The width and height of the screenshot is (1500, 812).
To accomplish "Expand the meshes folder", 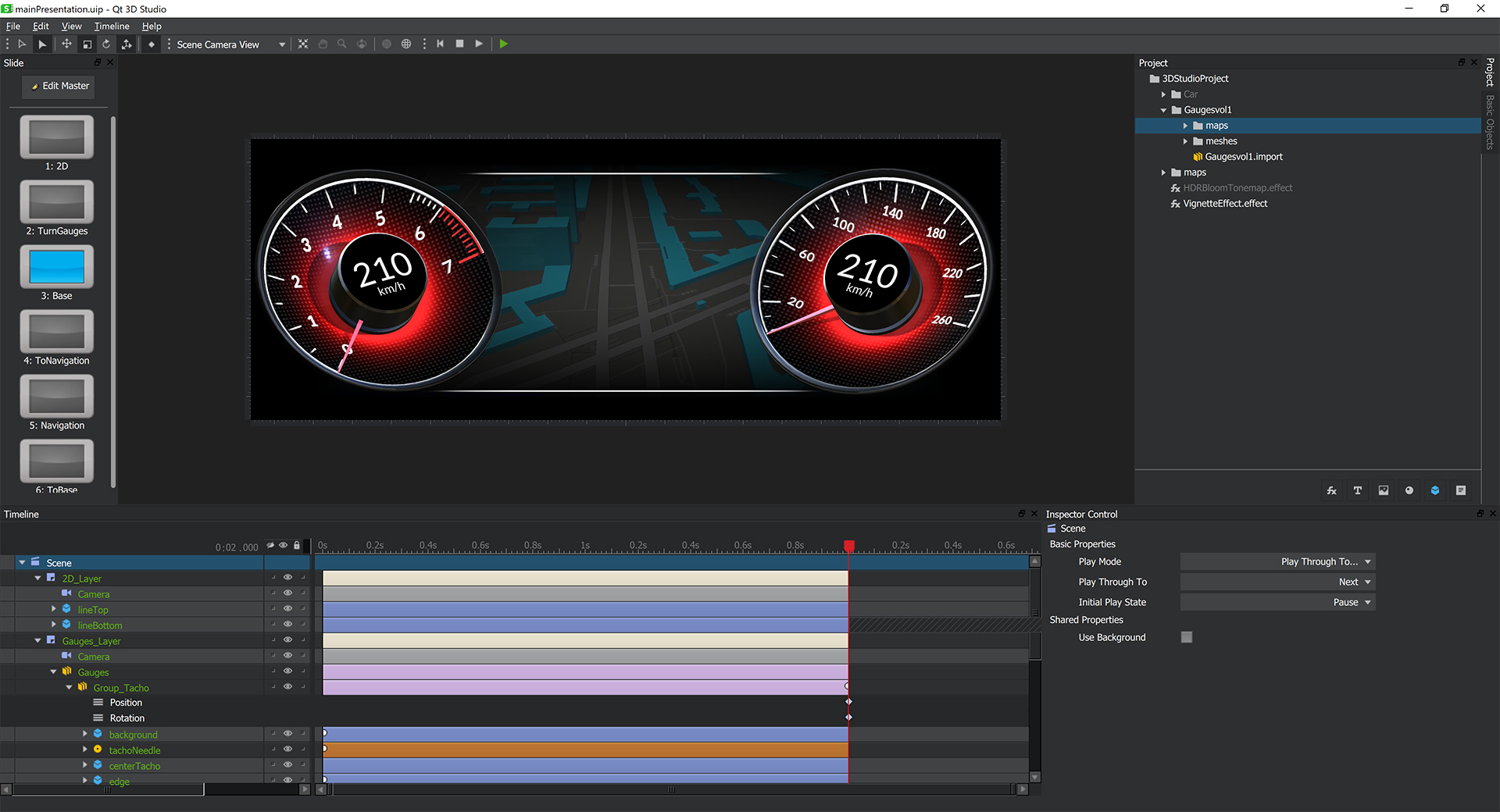I will coord(1186,141).
